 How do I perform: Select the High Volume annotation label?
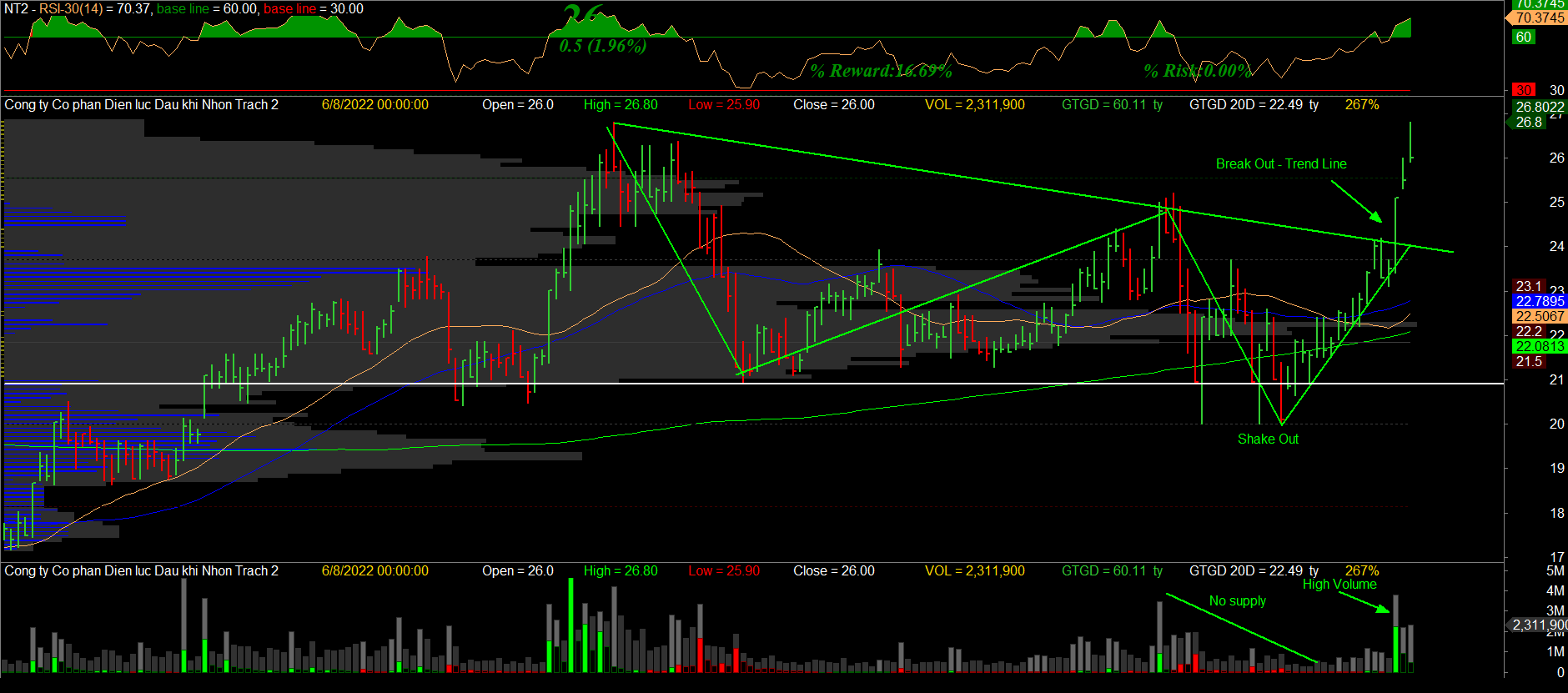click(1339, 585)
